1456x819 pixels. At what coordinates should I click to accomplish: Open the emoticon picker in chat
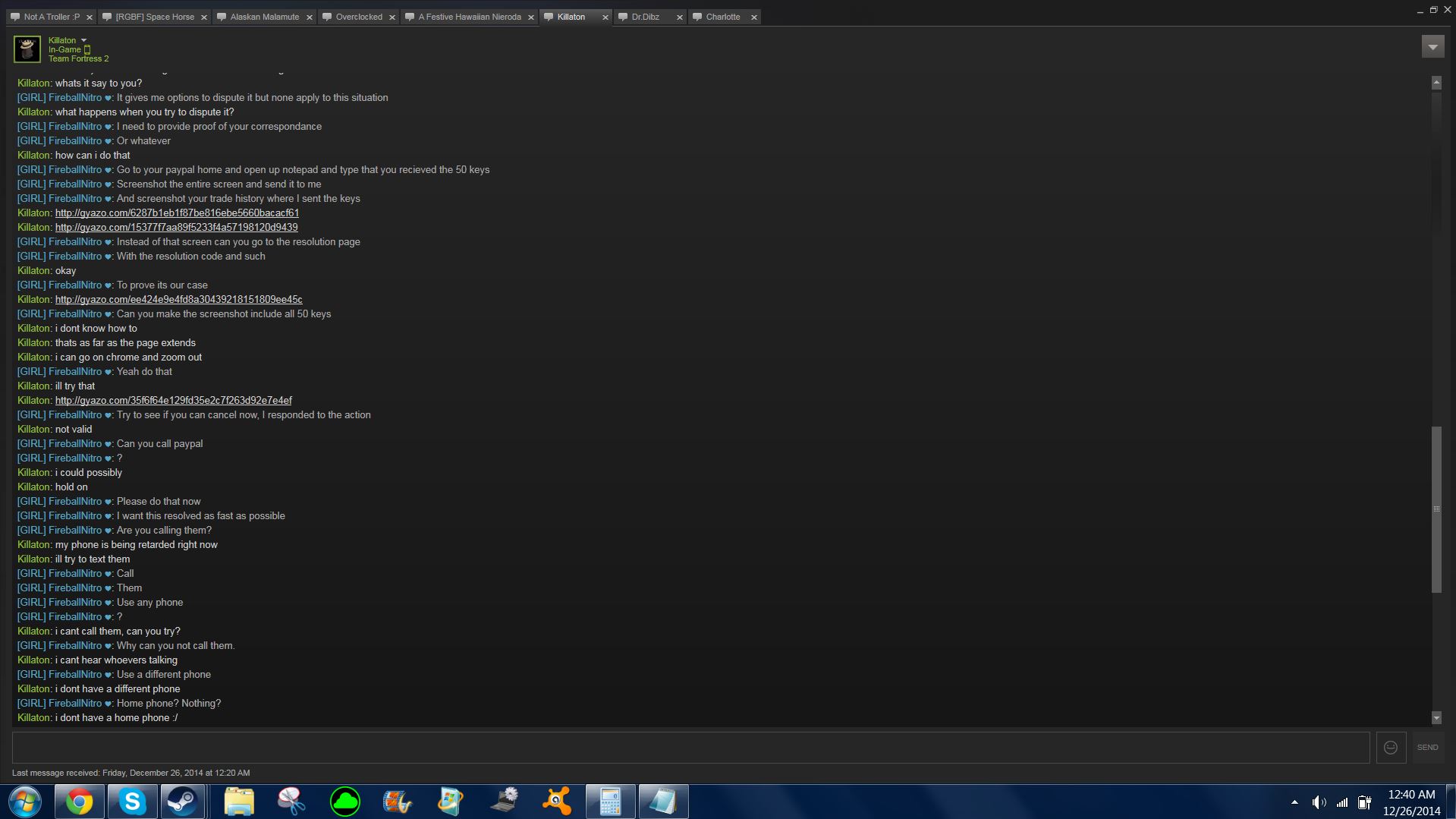(1390, 748)
